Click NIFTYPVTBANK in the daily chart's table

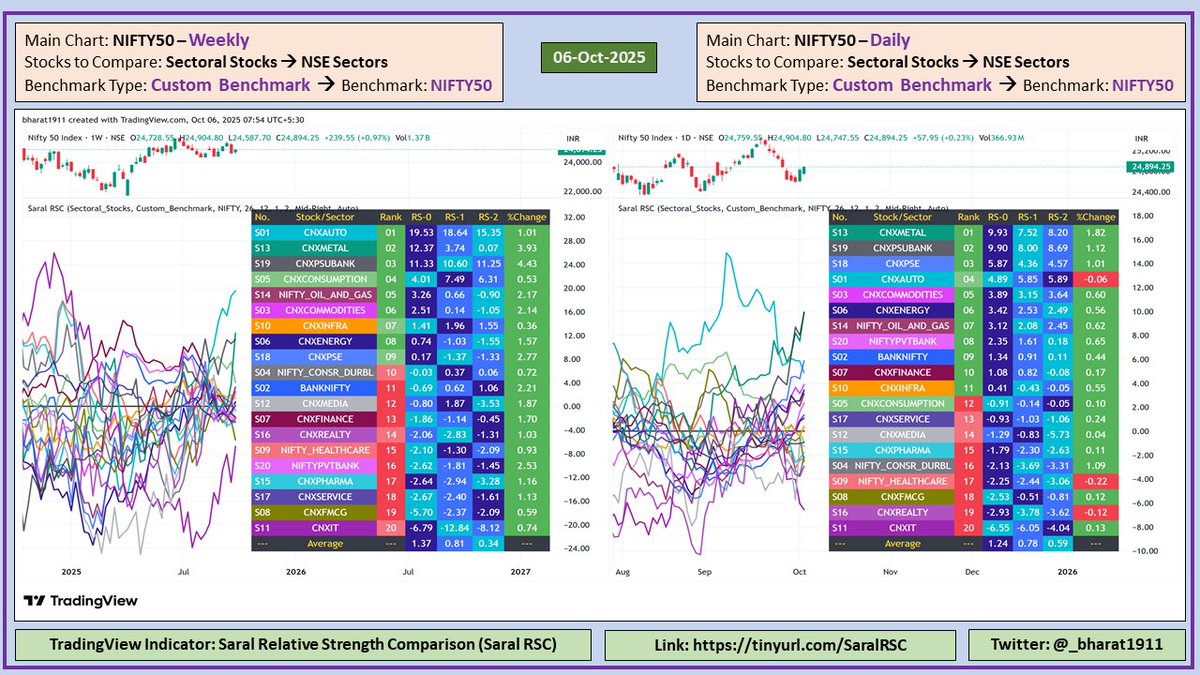[x=902, y=343]
